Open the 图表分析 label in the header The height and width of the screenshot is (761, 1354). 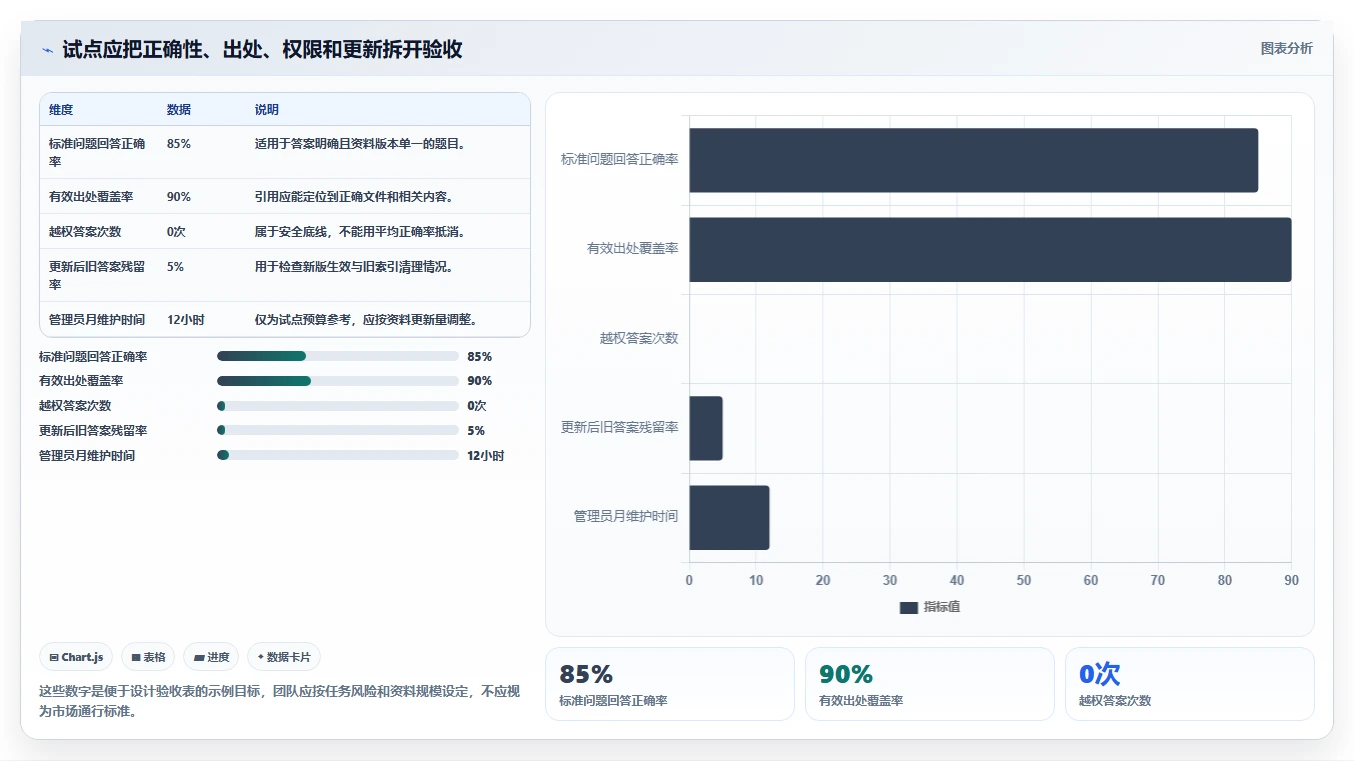pos(1286,48)
